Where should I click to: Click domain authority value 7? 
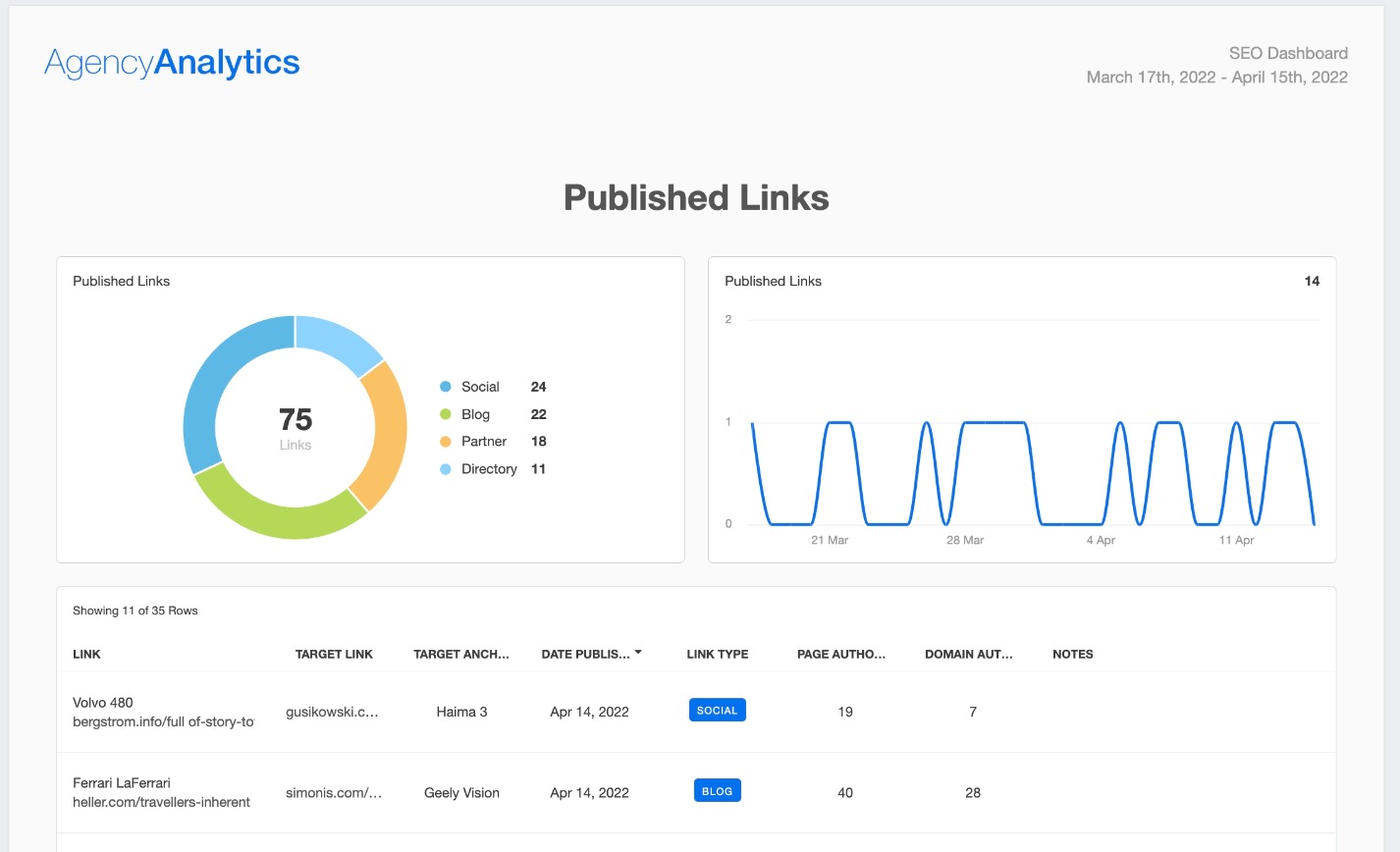pos(973,712)
